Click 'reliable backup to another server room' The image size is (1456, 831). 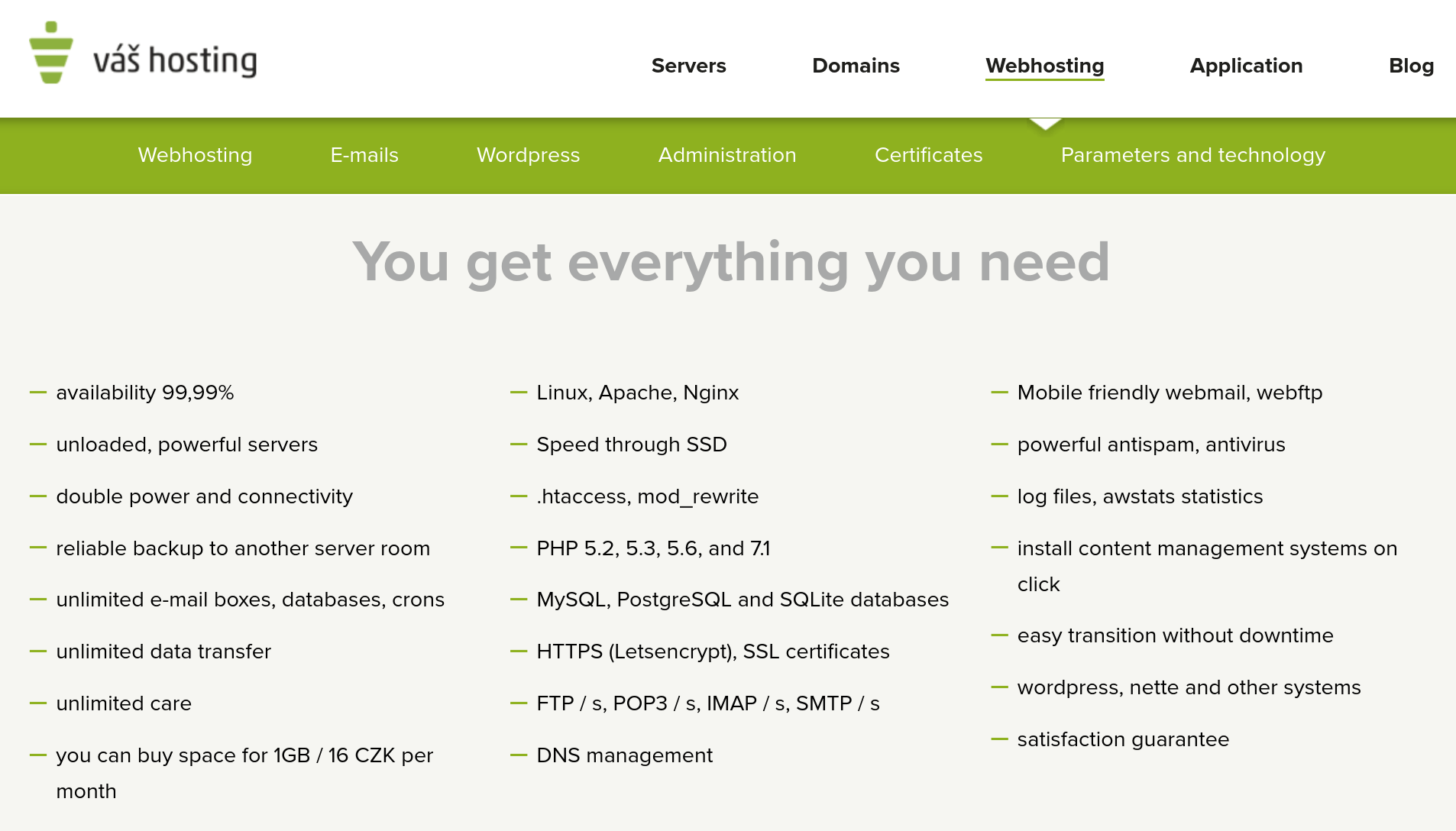(x=243, y=548)
